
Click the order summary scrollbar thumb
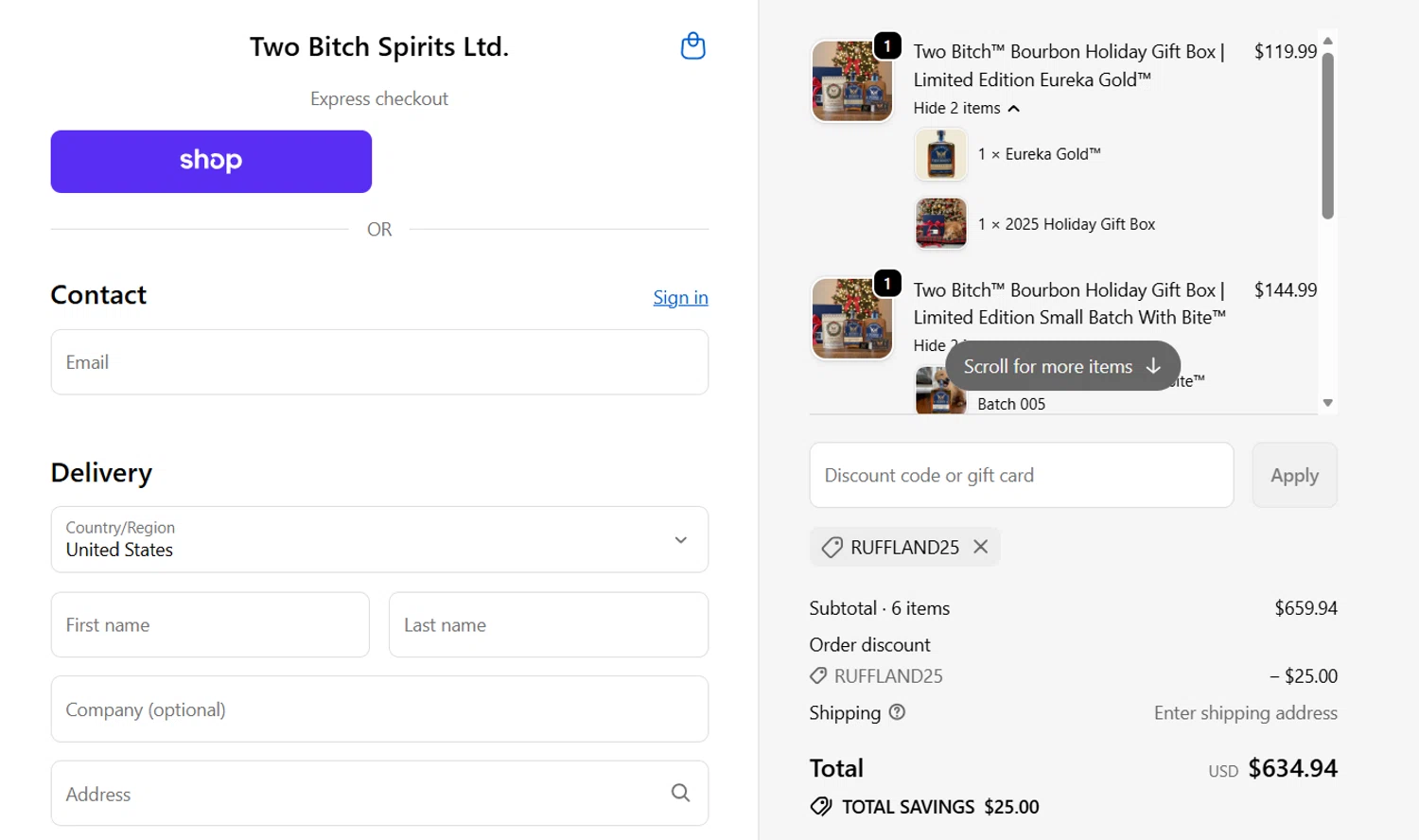click(x=1327, y=135)
